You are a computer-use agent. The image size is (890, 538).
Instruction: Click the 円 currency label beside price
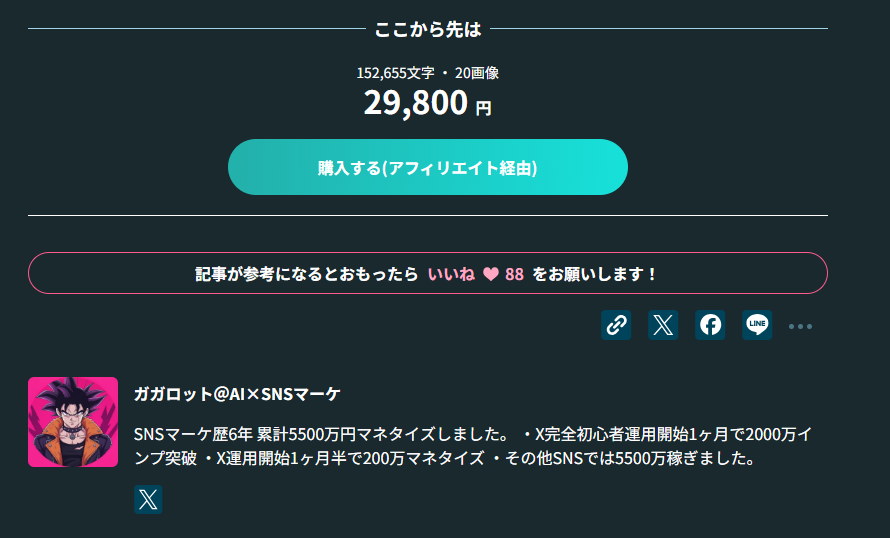[x=483, y=108]
